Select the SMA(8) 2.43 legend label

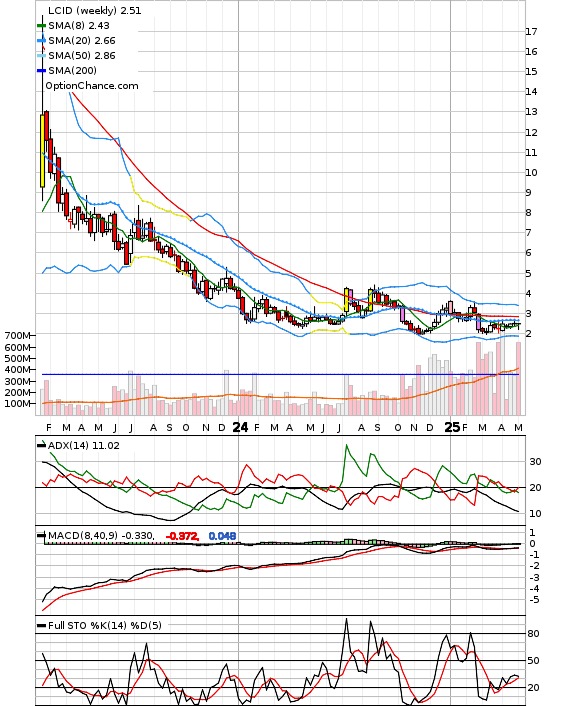[x=79, y=26]
